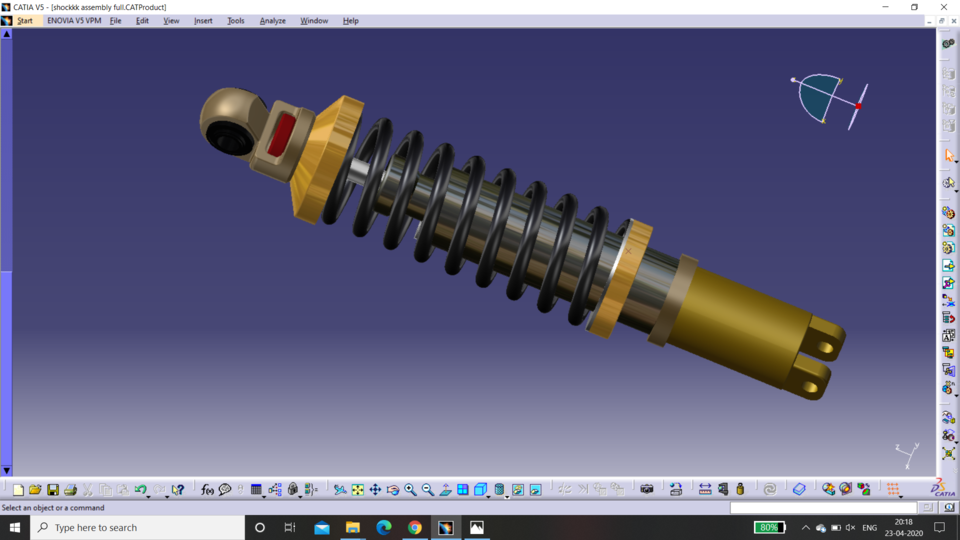This screenshot has width=960, height=540.
Task: Print using the printer icon
Action: click(70, 489)
